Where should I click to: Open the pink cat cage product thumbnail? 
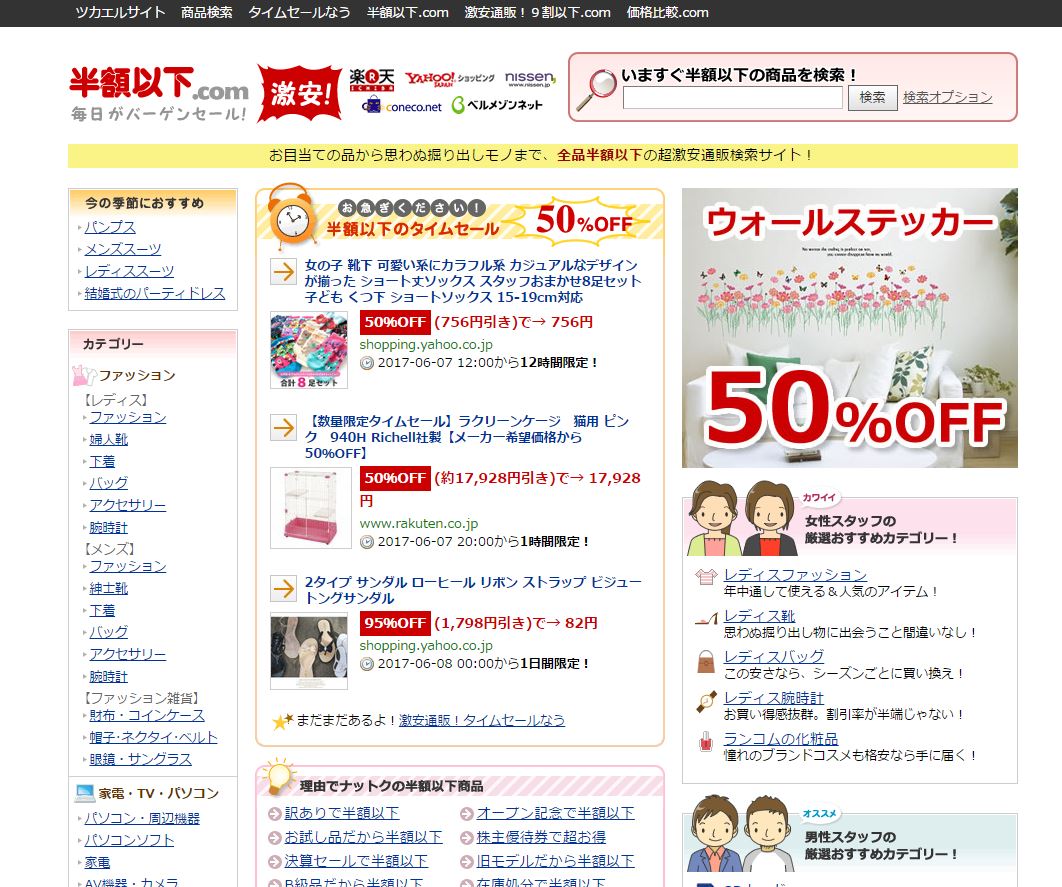coord(310,508)
